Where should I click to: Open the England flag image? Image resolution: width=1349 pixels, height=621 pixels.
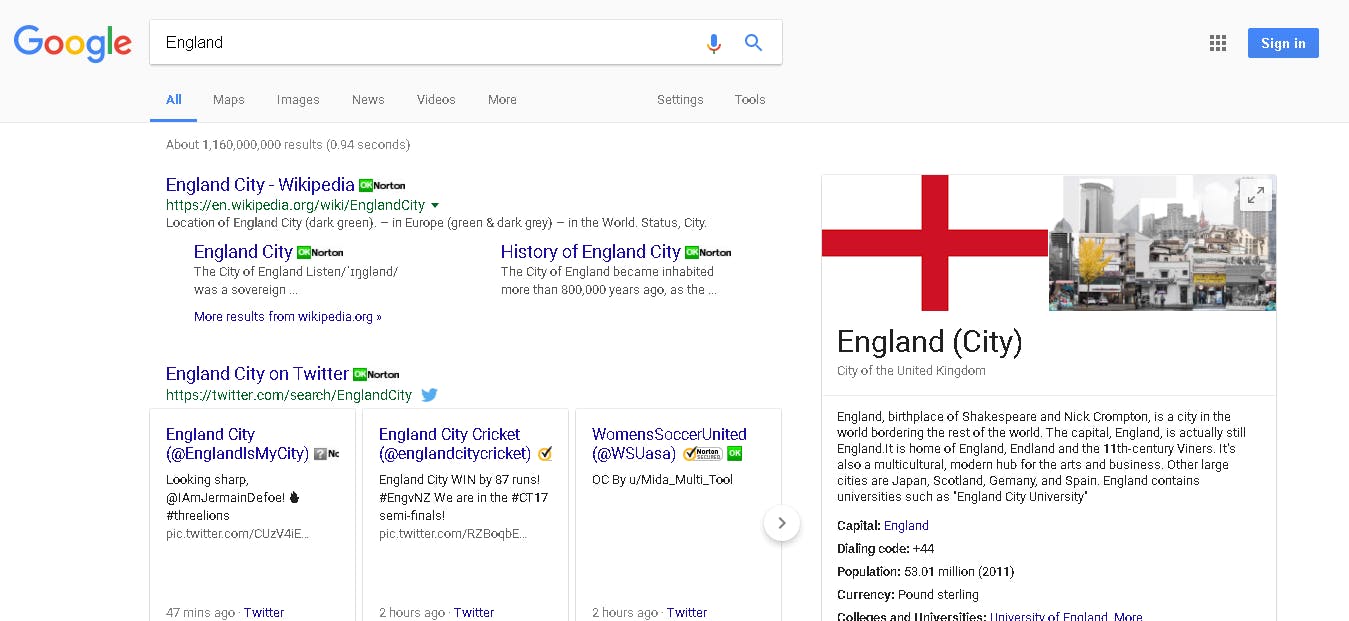[x=935, y=243]
